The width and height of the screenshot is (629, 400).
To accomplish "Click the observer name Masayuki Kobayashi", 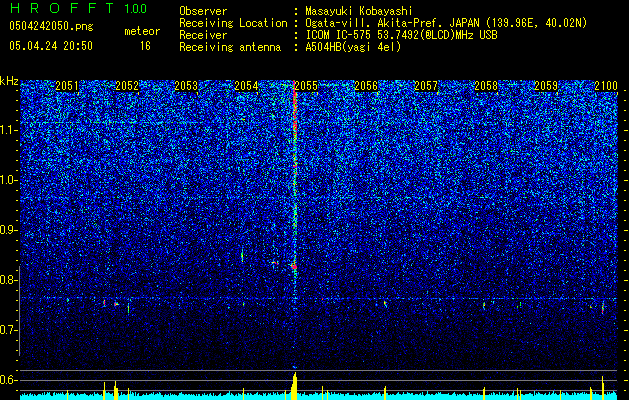I will [359, 12].
